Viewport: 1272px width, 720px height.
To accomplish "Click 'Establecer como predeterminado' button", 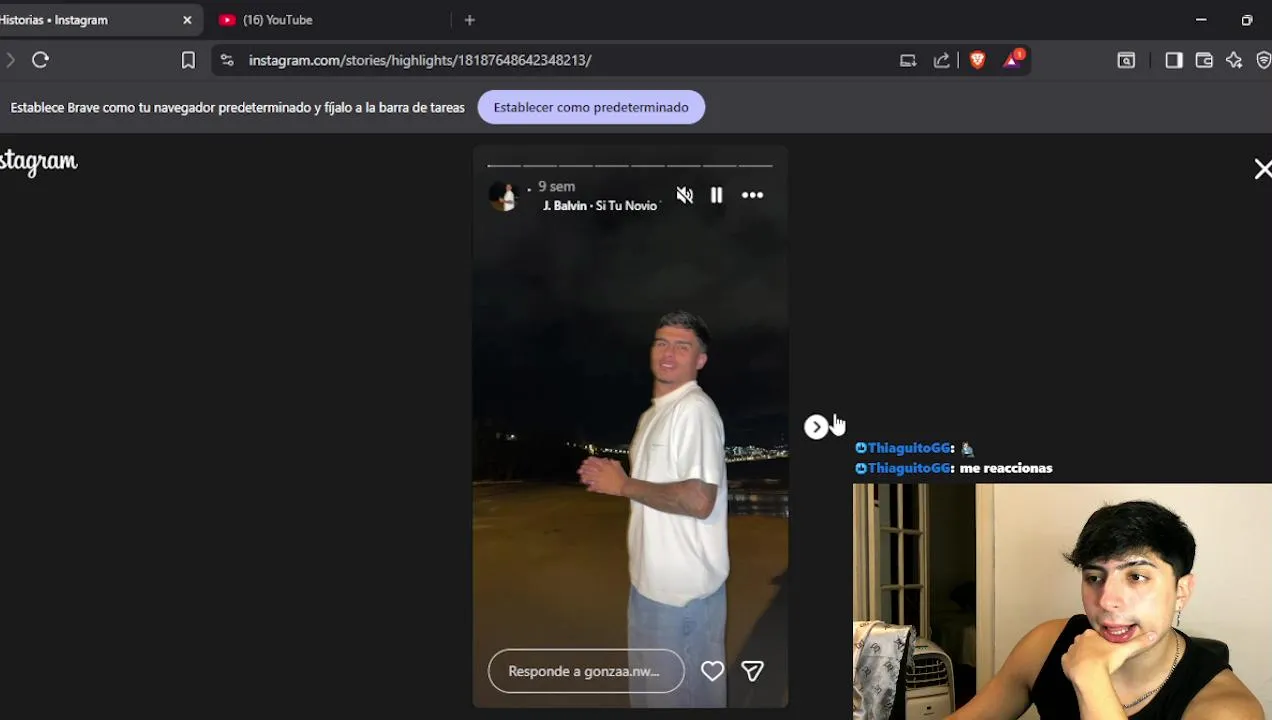I will 591,107.
